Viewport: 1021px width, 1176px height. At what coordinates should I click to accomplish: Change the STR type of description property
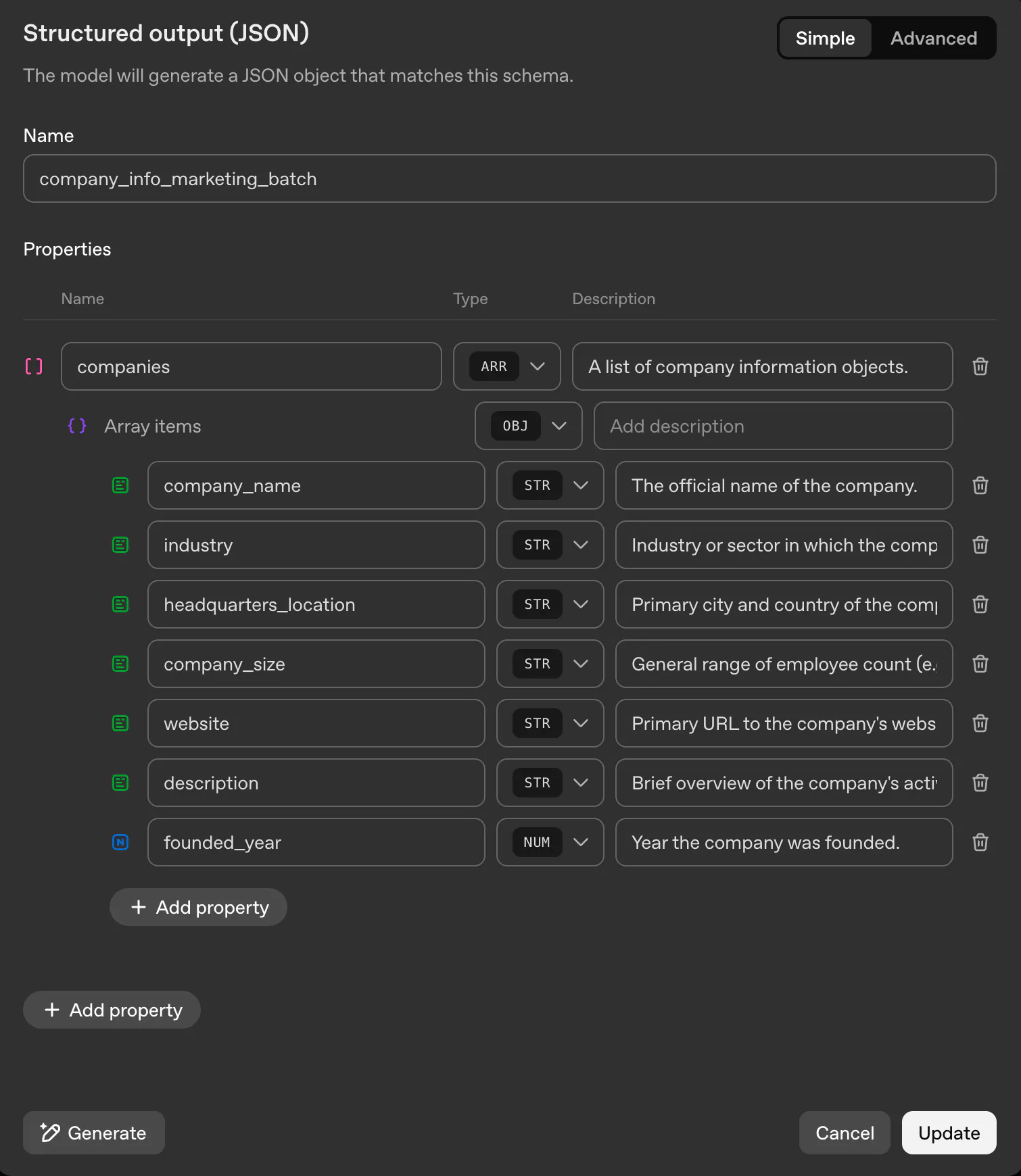pos(550,783)
